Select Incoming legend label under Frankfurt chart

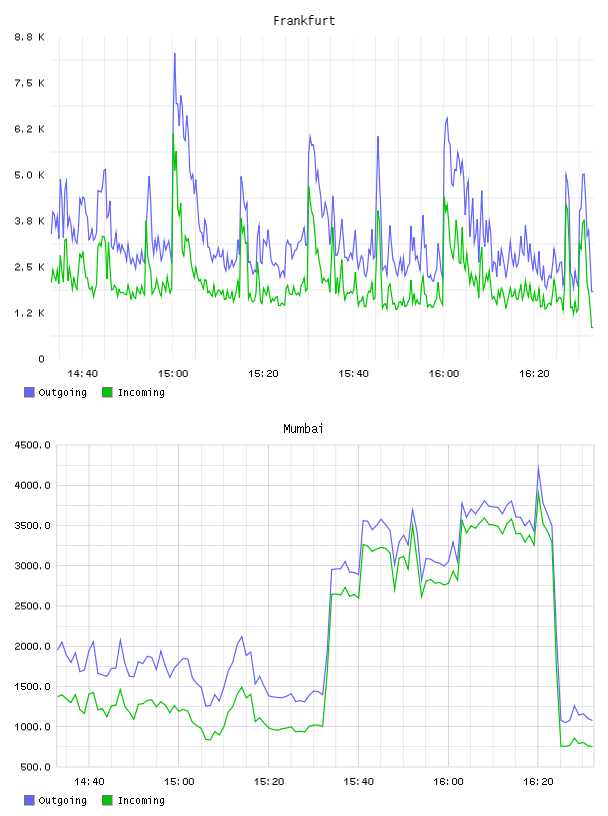(141, 393)
